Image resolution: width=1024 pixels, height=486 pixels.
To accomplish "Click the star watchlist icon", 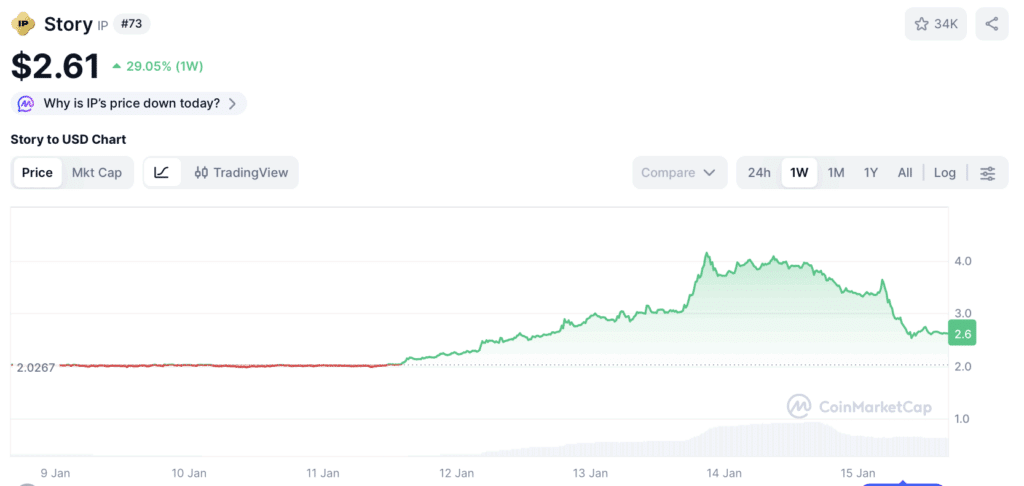I will point(921,24).
